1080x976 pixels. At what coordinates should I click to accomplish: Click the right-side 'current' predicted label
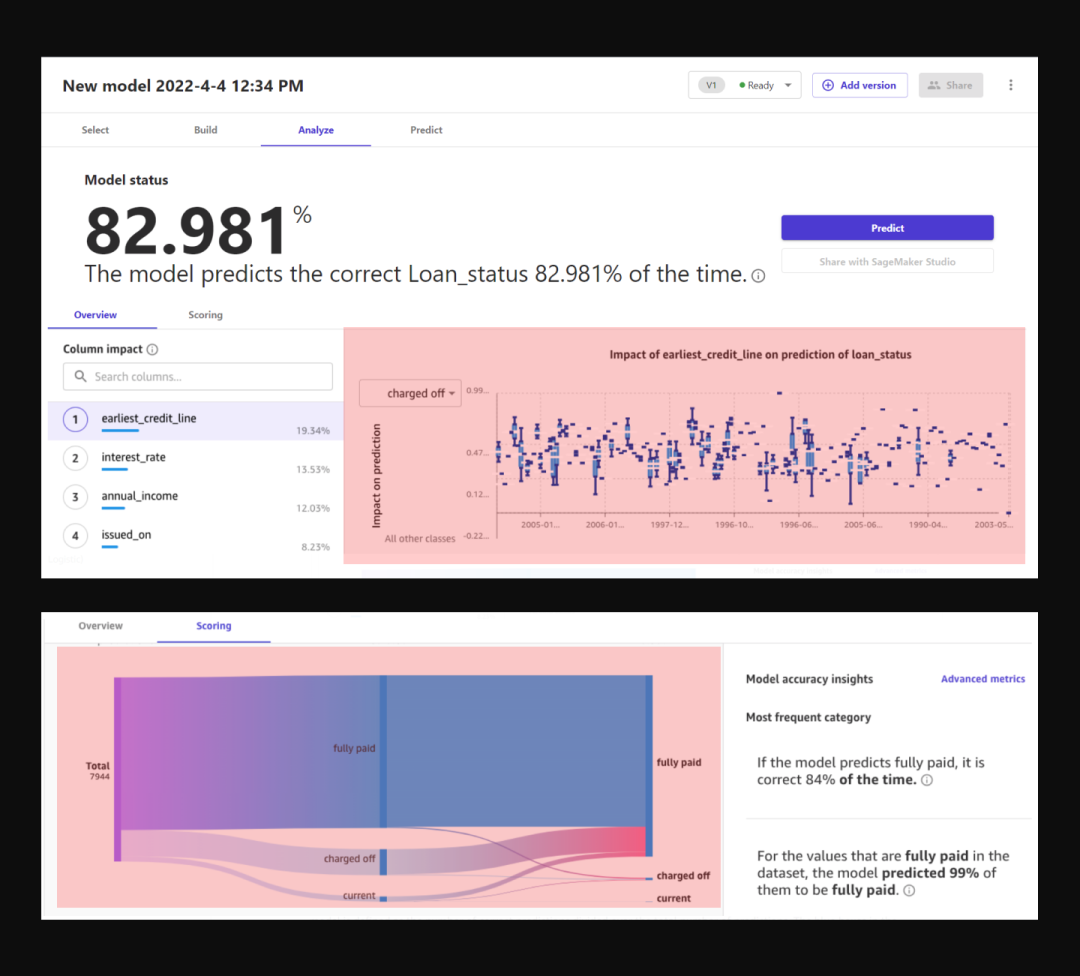673,898
